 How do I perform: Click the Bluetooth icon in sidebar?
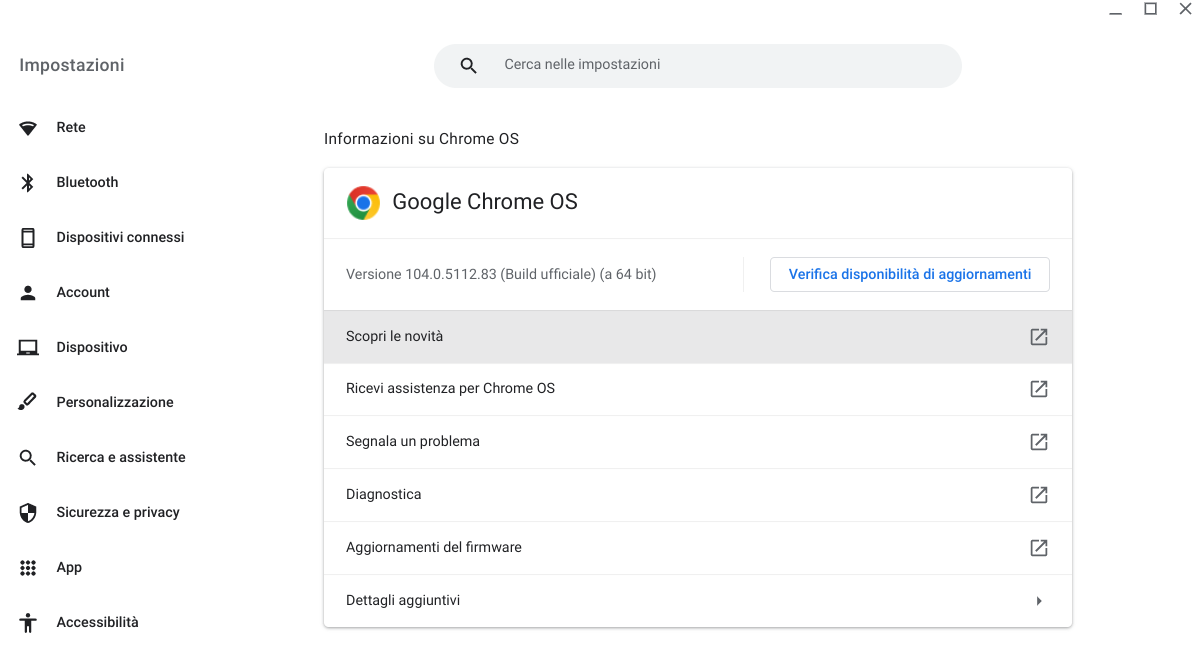[28, 183]
